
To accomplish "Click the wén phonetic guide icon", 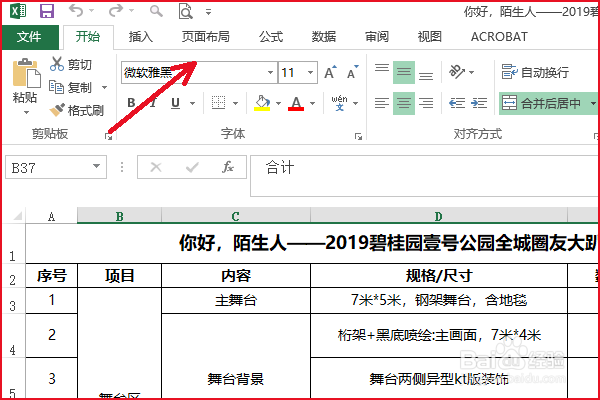I will [339, 103].
